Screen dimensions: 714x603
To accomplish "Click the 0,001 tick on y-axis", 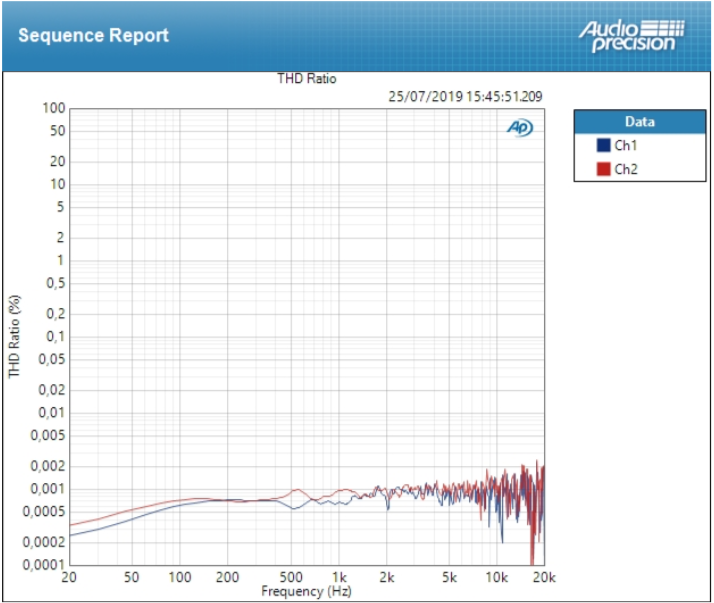I will click(50, 489).
